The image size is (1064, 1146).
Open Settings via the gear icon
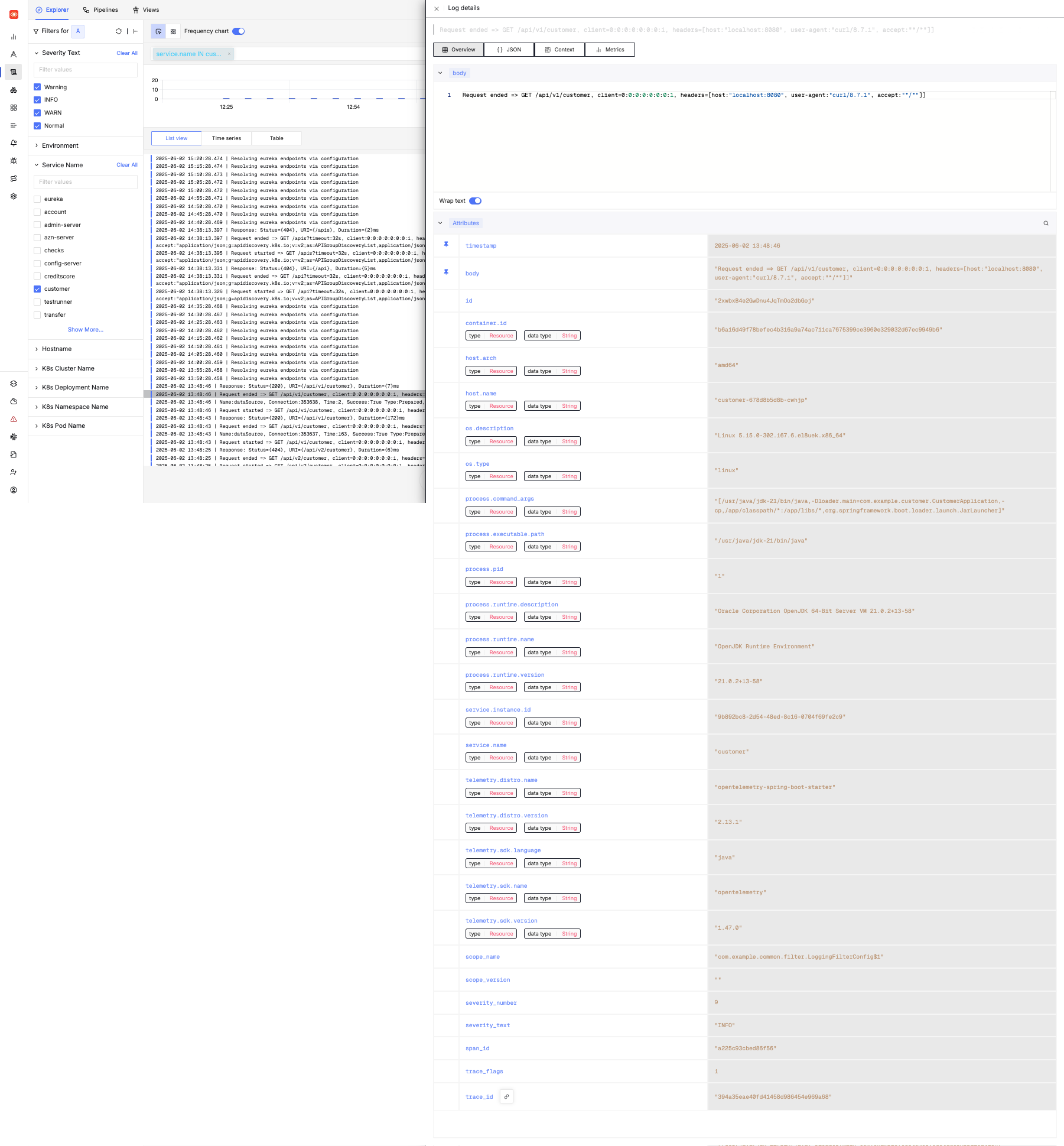(14, 196)
